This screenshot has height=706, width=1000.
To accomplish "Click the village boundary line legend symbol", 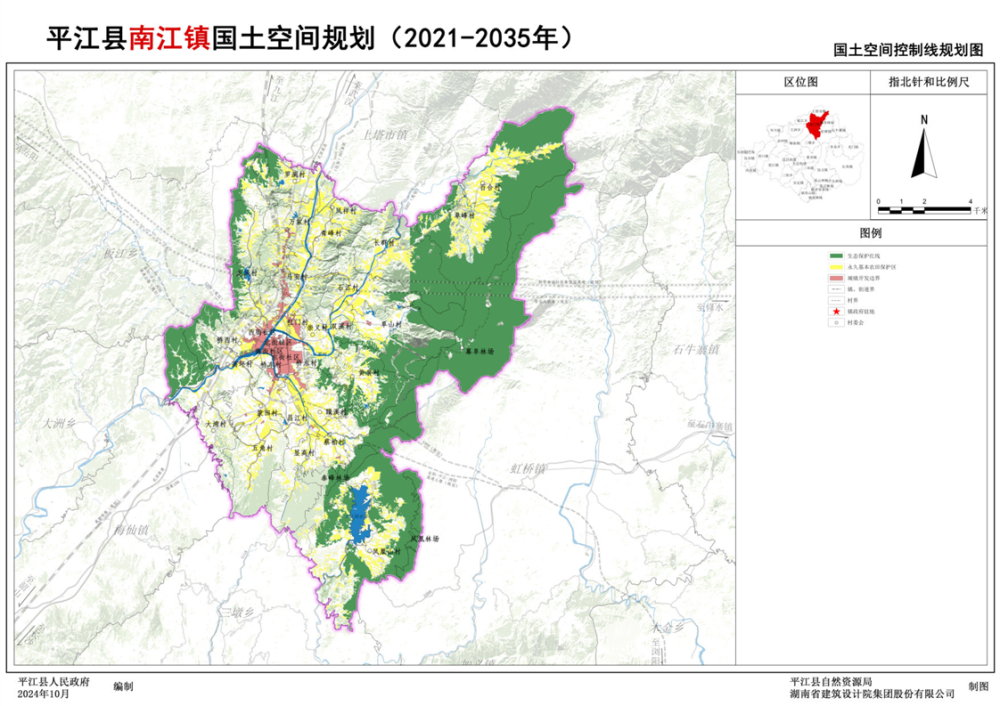I will [x=836, y=302].
